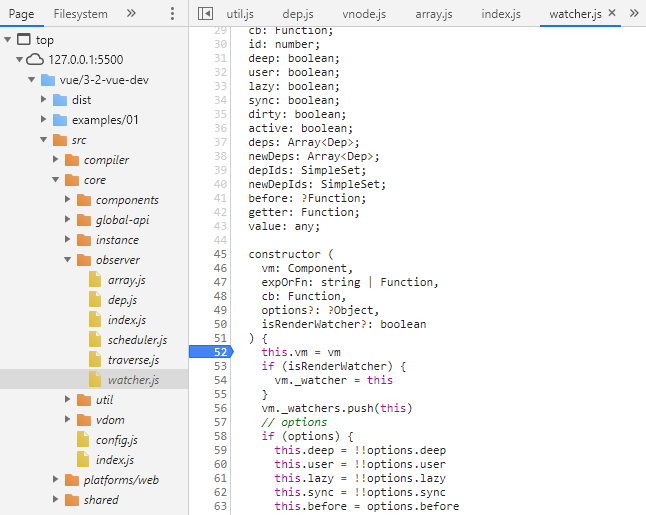Image resolution: width=646 pixels, height=515 pixels.
Task: Collapse the core folder arrow
Action: (55, 180)
